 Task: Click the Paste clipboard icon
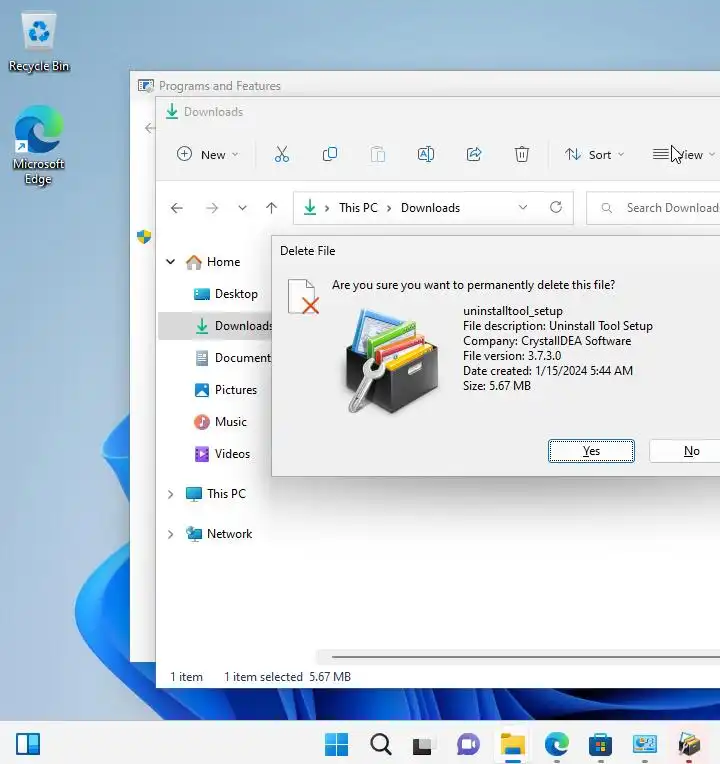pos(378,154)
